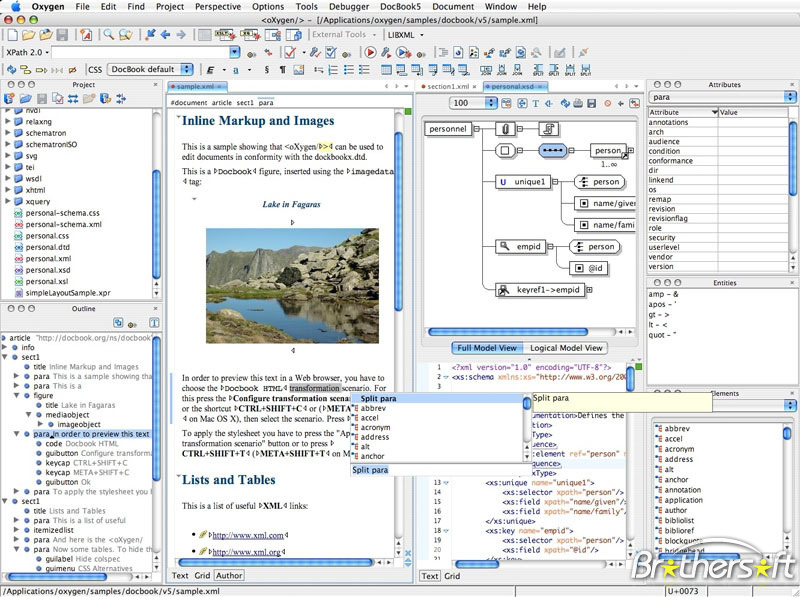Click the insert paragraph pilcrow icon
800x597 pixels.
pyautogui.click(x=282, y=70)
